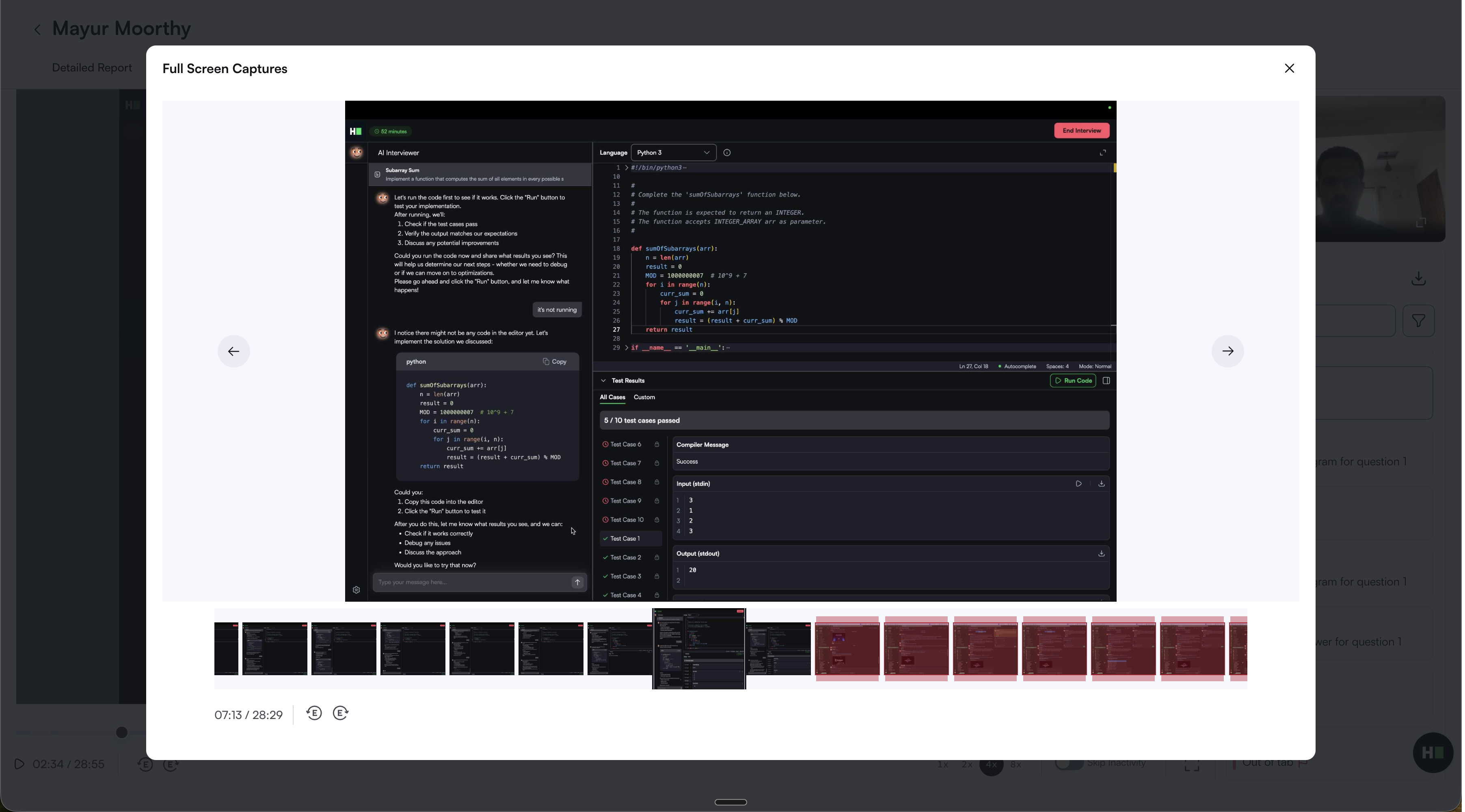Open the HackerRank floating widget button
1465x812 pixels.
1434,754
